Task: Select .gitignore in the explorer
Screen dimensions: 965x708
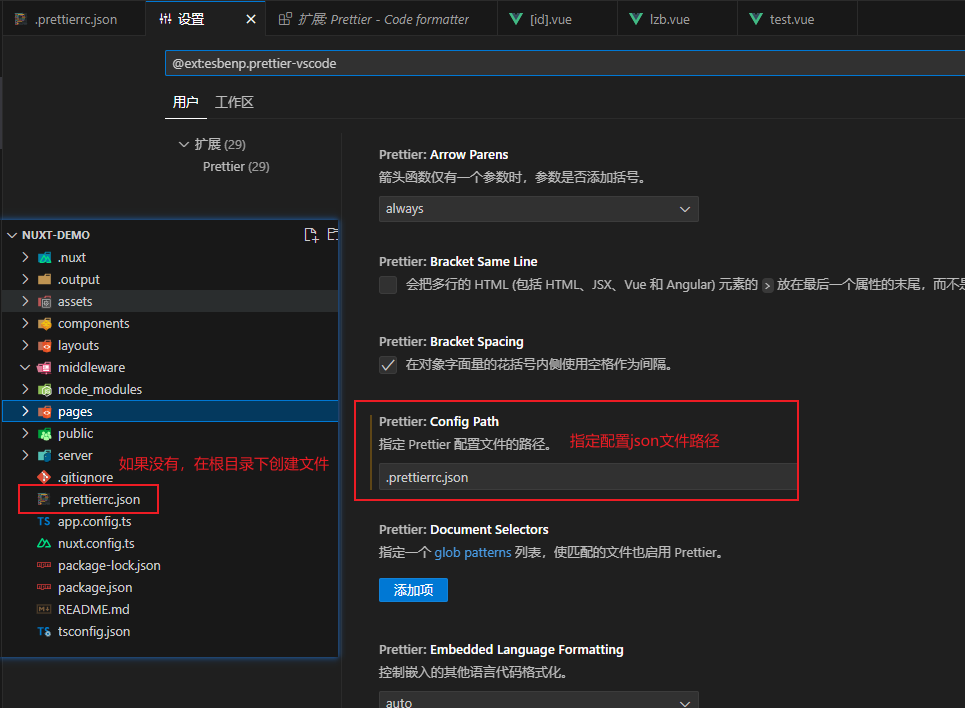Action: coord(85,478)
